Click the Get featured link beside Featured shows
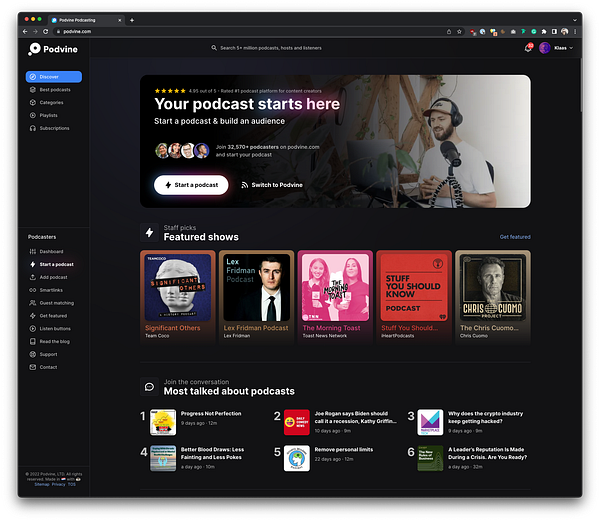The width and height of the screenshot is (600, 521). 515,237
